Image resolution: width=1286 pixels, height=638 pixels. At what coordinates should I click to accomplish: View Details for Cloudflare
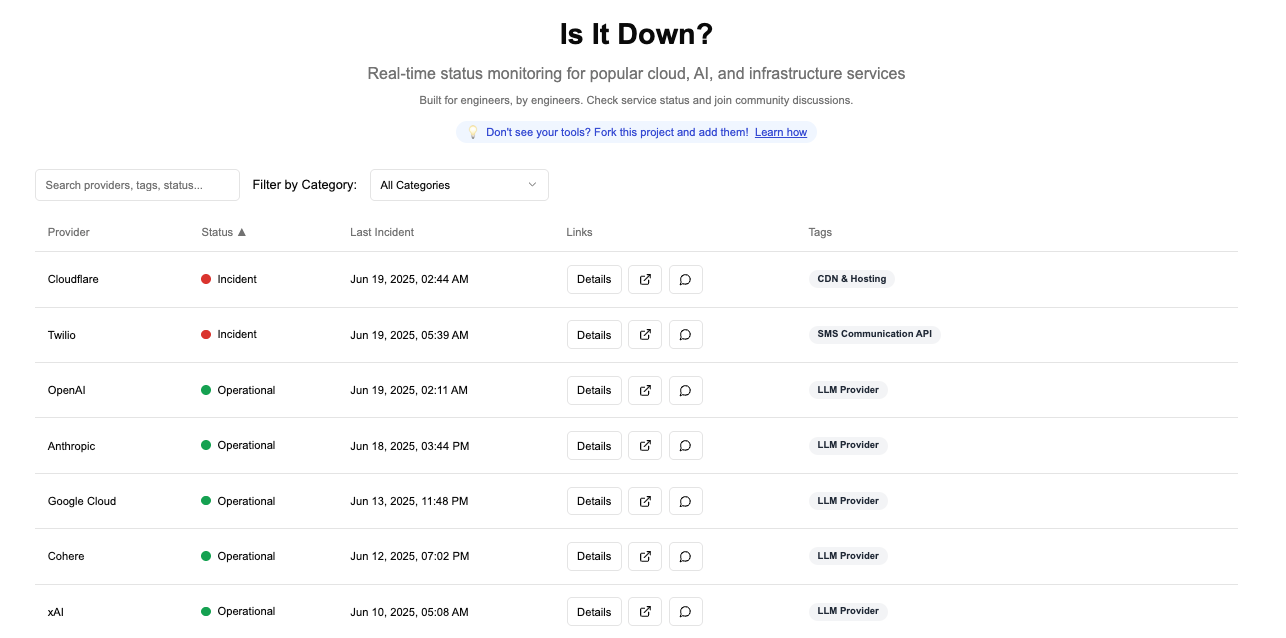pos(594,279)
